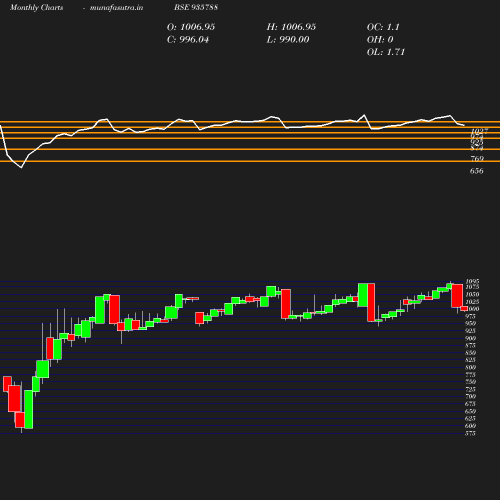Click the '1095' price axis label
This screenshot has width=500, height=500.
pos(472,281)
